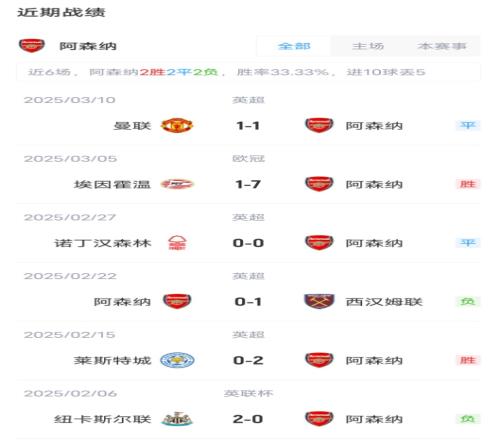Switch to the 全部 tab
This screenshot has width=500, height=440.
pyautogui.click(x=294, y=46)
